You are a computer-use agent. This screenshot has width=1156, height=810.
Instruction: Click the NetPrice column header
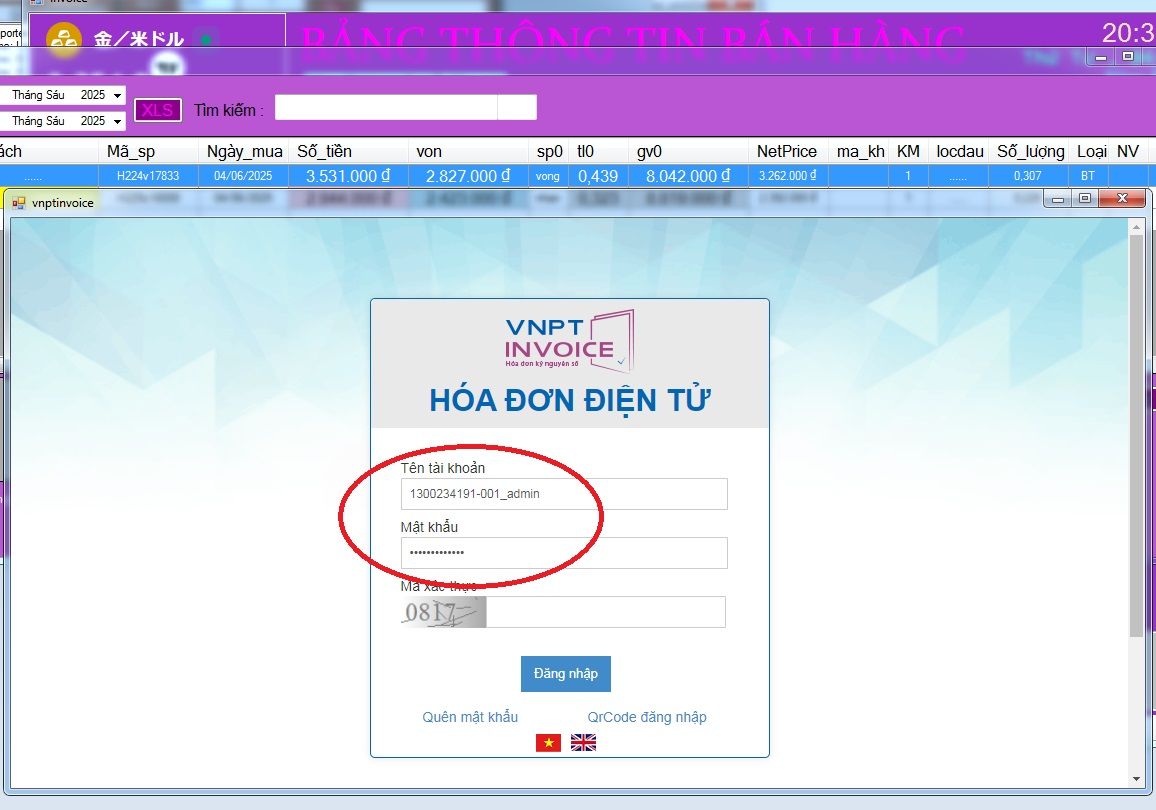(786, 152)
